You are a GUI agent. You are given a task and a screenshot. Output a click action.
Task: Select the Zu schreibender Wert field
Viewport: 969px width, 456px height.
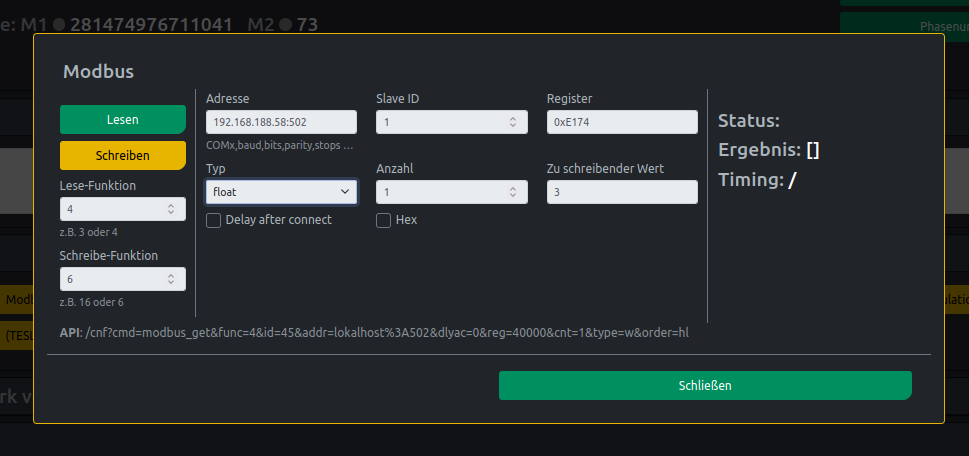point(621,192)
